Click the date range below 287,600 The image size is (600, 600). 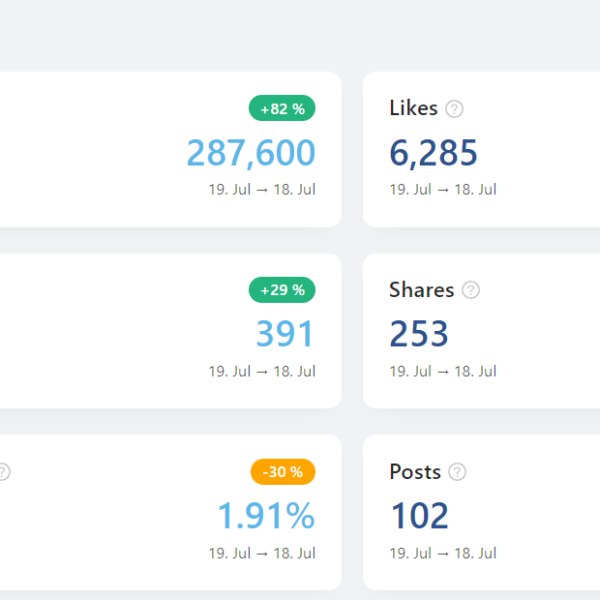pyautogui.click(x=262, y=189)
